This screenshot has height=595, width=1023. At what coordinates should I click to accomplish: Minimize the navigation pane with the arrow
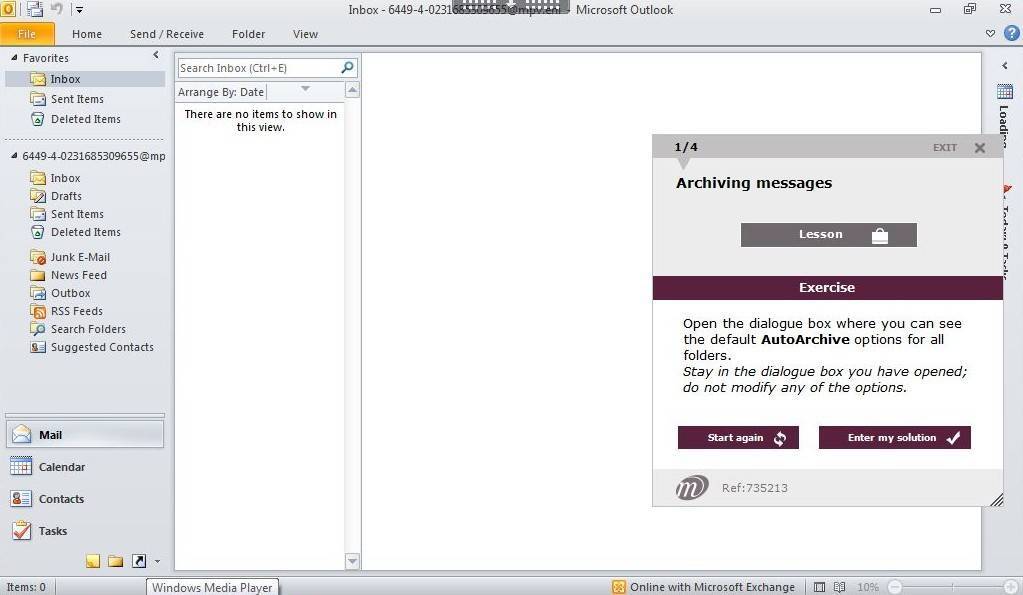click(x=156, y=56)
